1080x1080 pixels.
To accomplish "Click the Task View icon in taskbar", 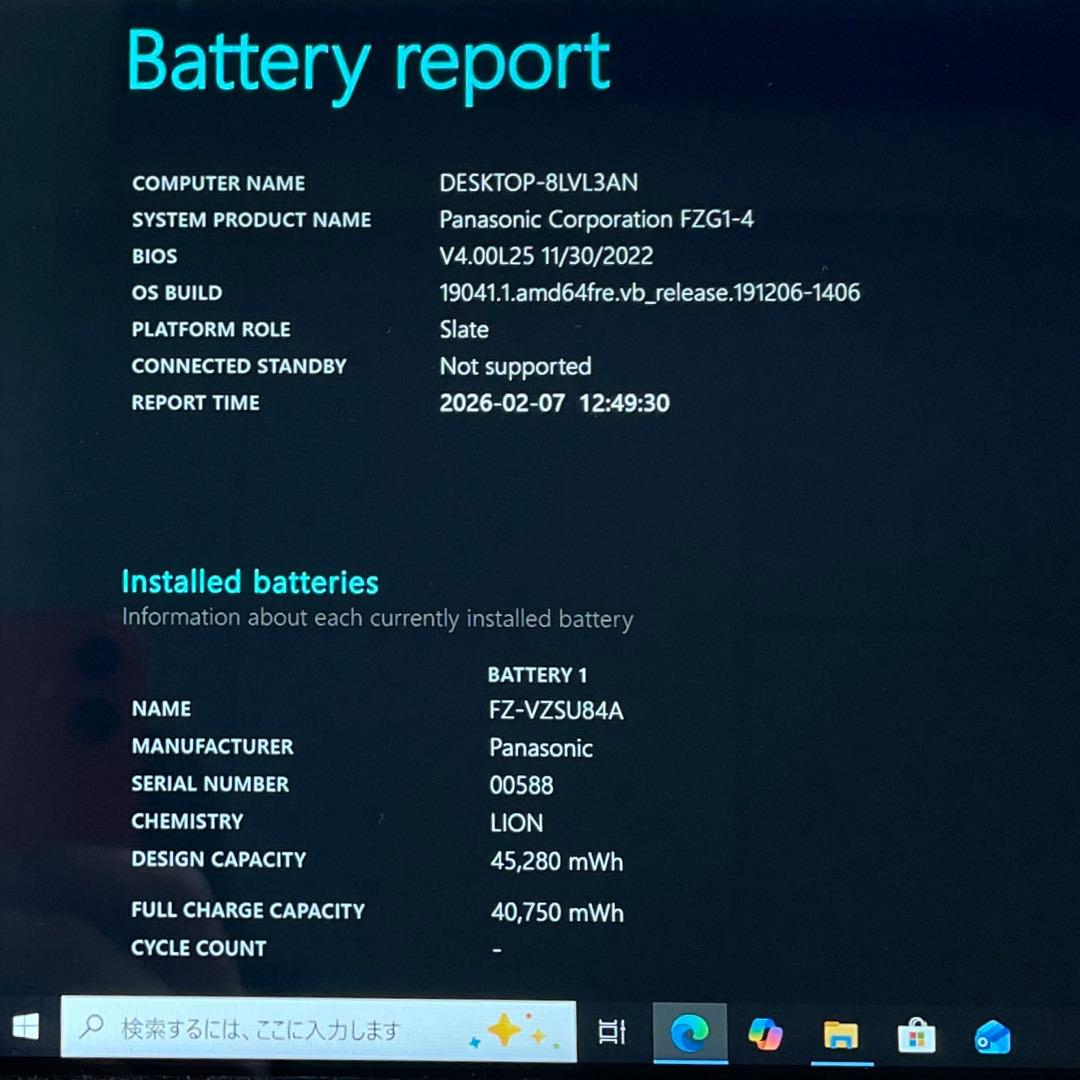I will point(611,1032).
